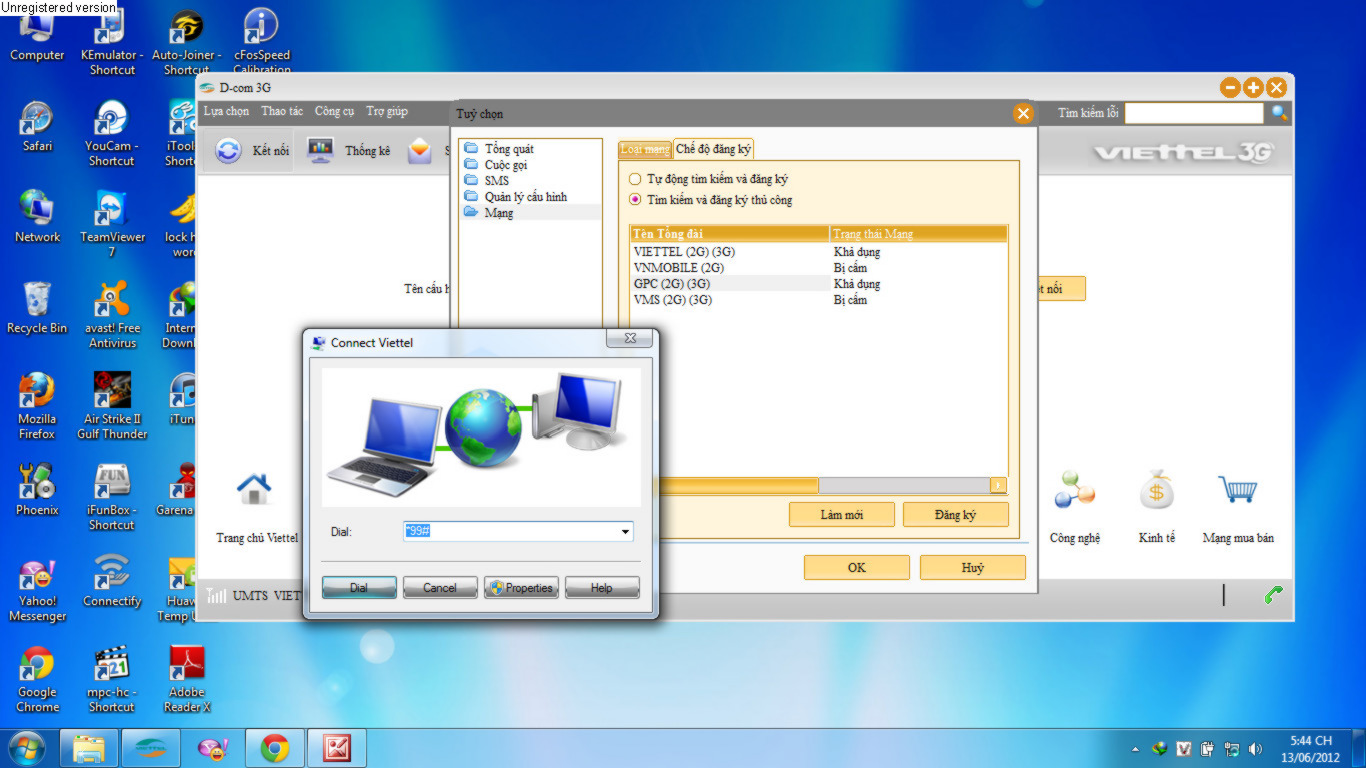The width and height of the screenshot is (1366, 768).
Task: Click the SMS envelope icon in D-com toolbar
Action: 420,151
